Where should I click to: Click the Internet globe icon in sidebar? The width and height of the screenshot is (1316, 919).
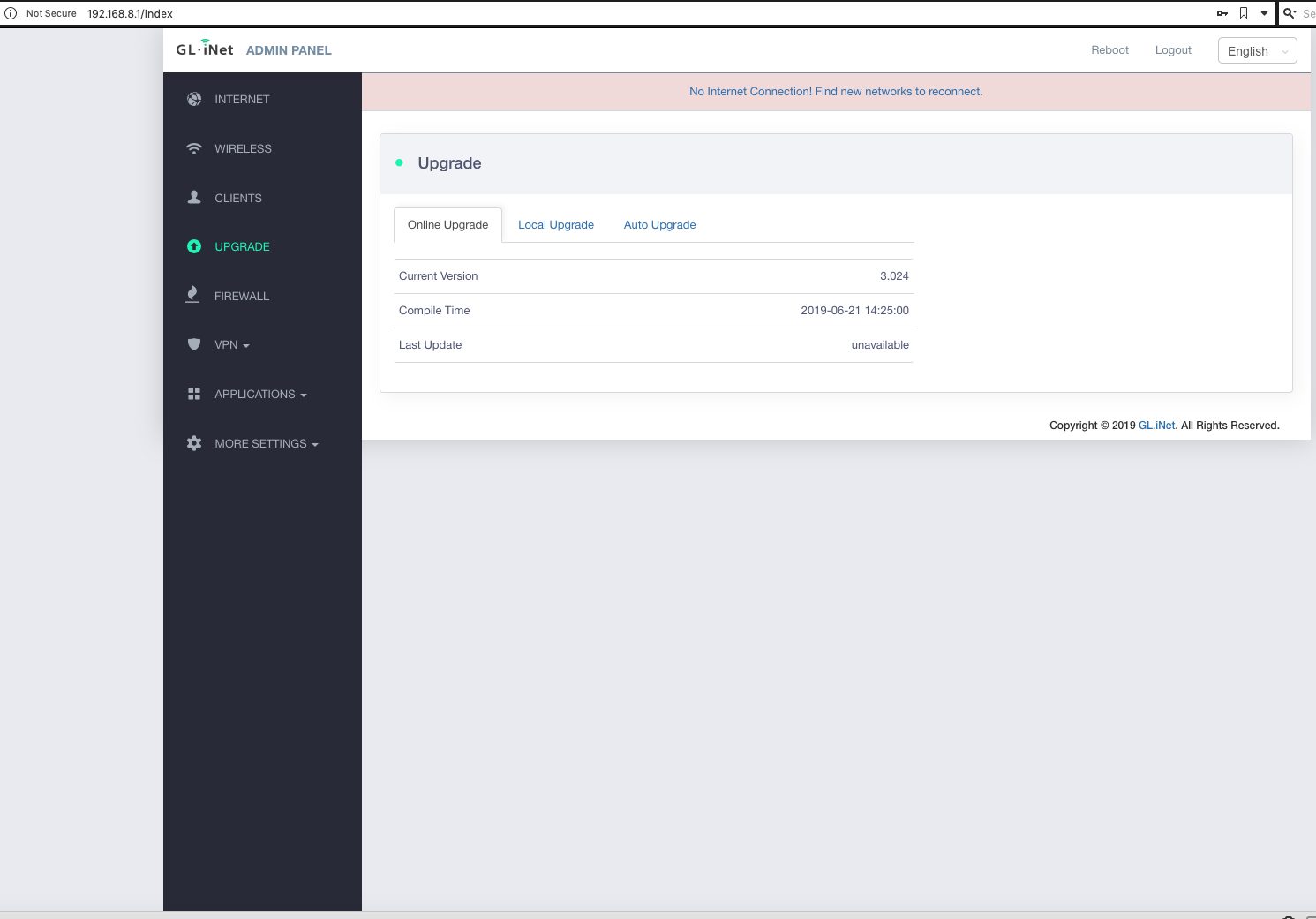[194, 100]
